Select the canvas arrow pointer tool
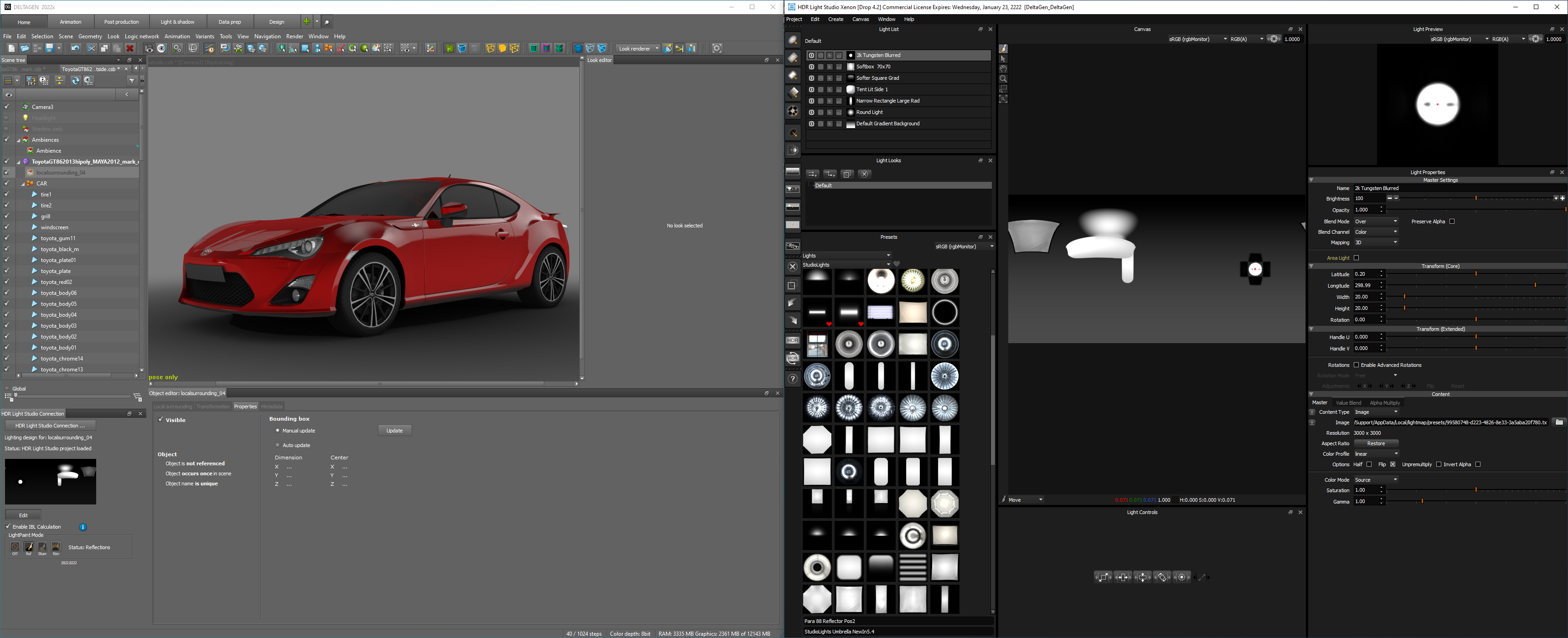The image size is (1568, 638). pyautogui.click(x=1003, y=59)
